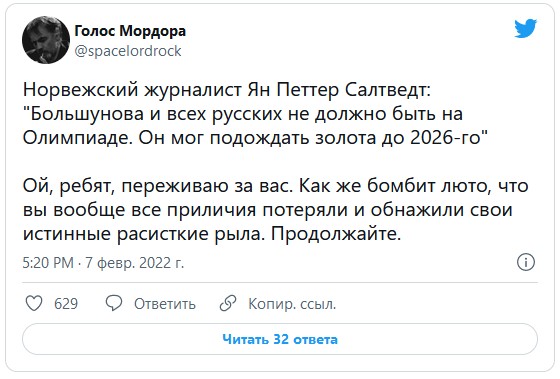The width and height of the screenshot is (560, 379).
Task: Open the tweet info circle icon
Action: coord(526,262)
